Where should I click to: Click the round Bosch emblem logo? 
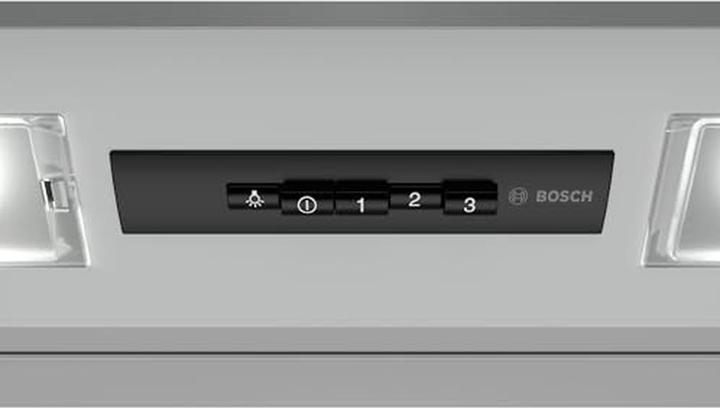coord(518,196)
